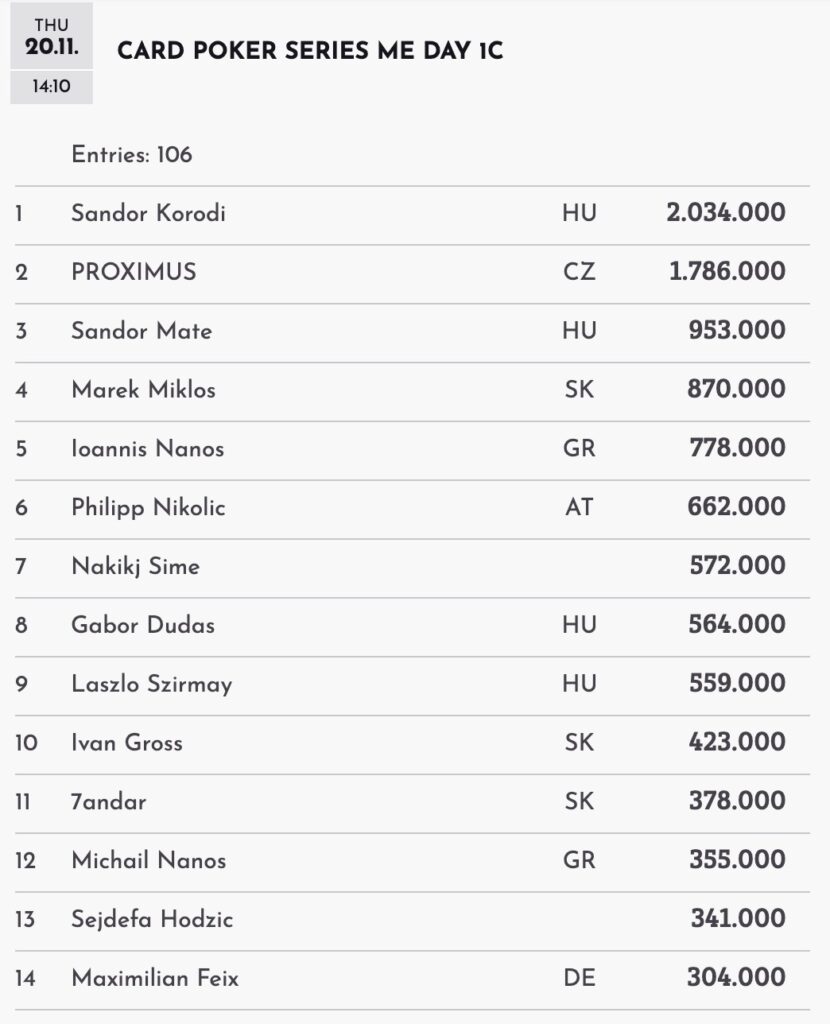Viewport: 830px width, 1024px height.
Task: Click Maximilian Feix at rank 14
Action: coord(155,979)
